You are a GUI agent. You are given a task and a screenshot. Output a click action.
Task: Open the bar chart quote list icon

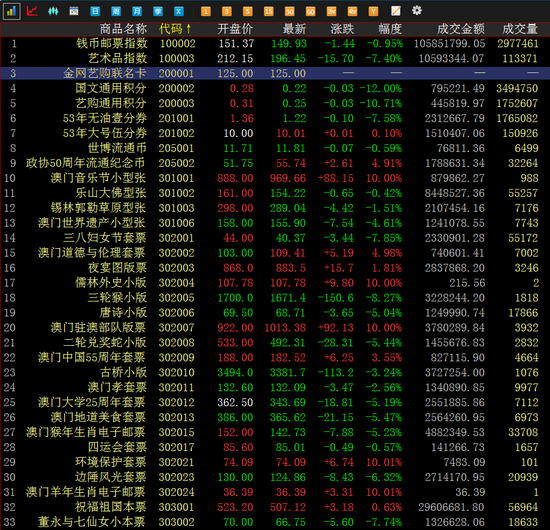[x=11, y=11]
